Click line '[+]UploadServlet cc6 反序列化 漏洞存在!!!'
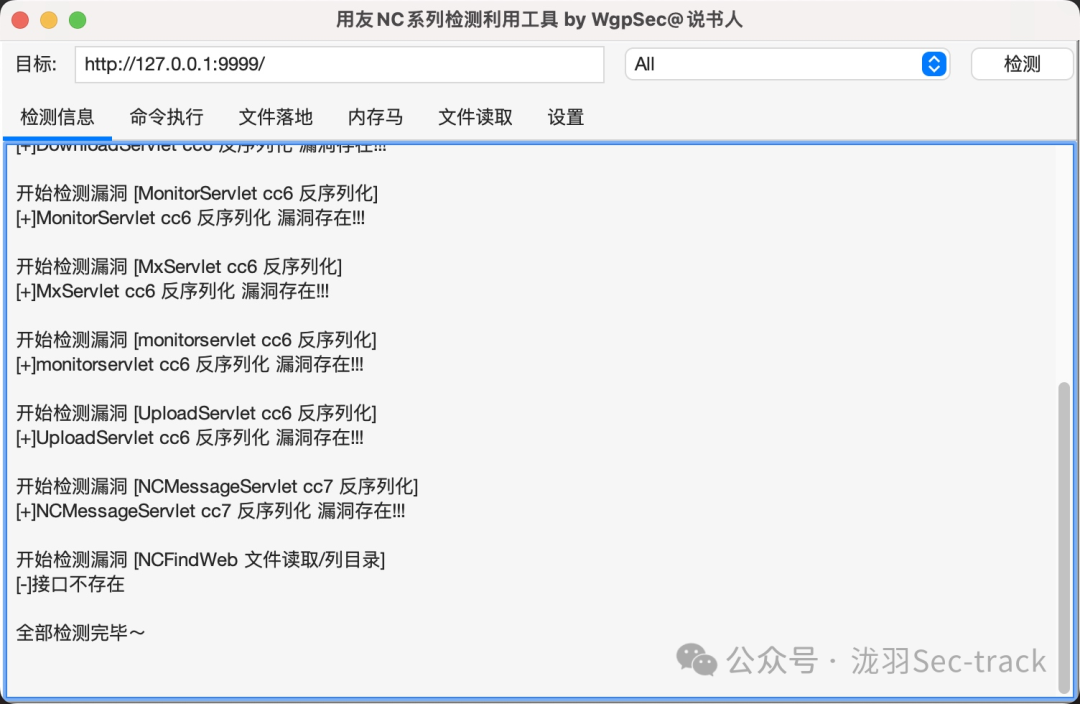1080x704 pixels. 189,438
